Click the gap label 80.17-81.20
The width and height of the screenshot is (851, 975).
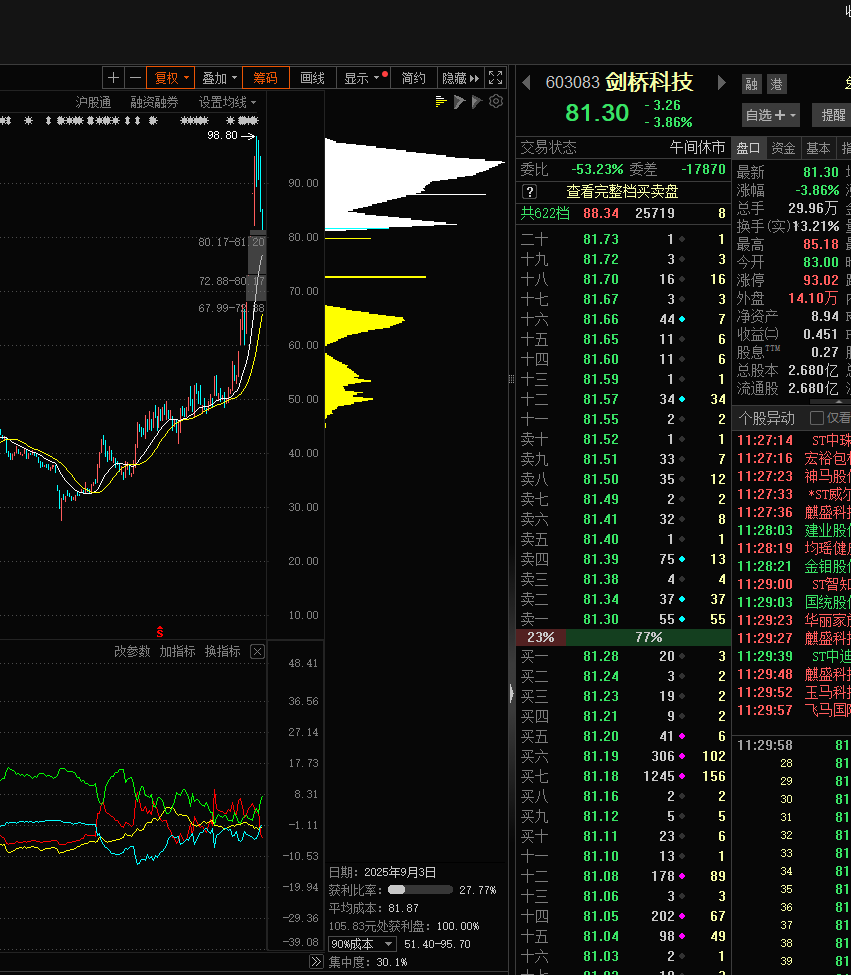[231, 241]
